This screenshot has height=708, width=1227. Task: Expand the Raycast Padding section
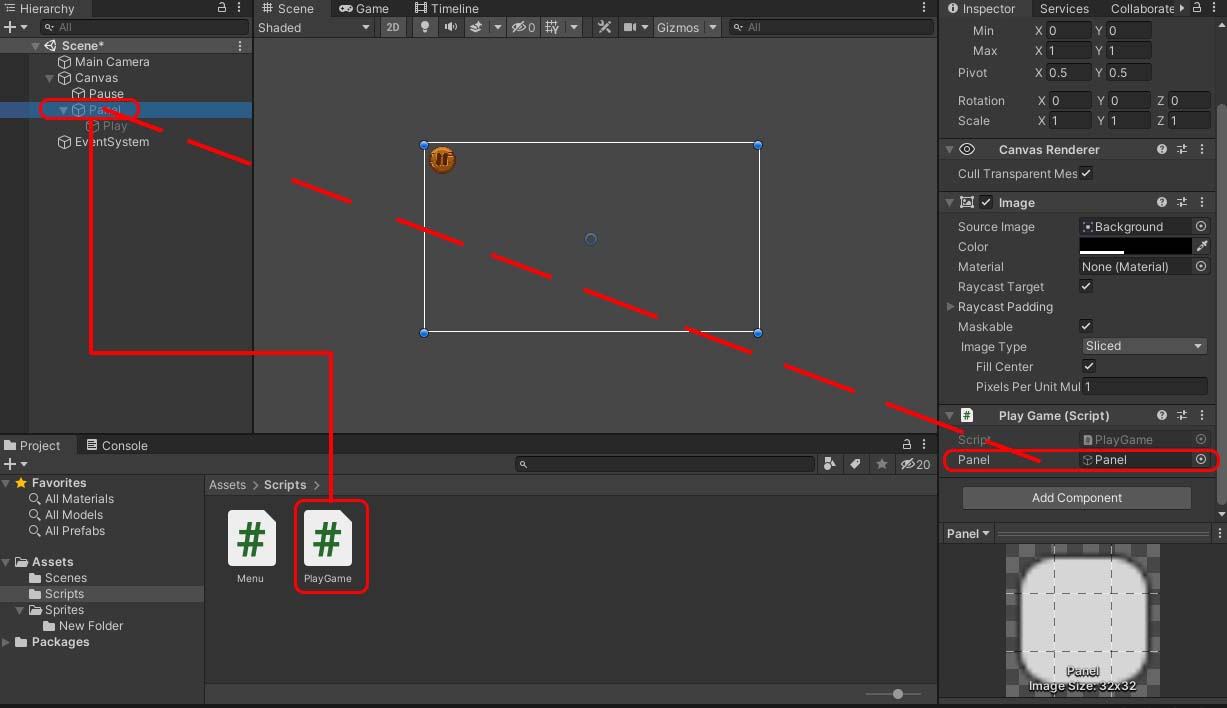tap(951, 307)
